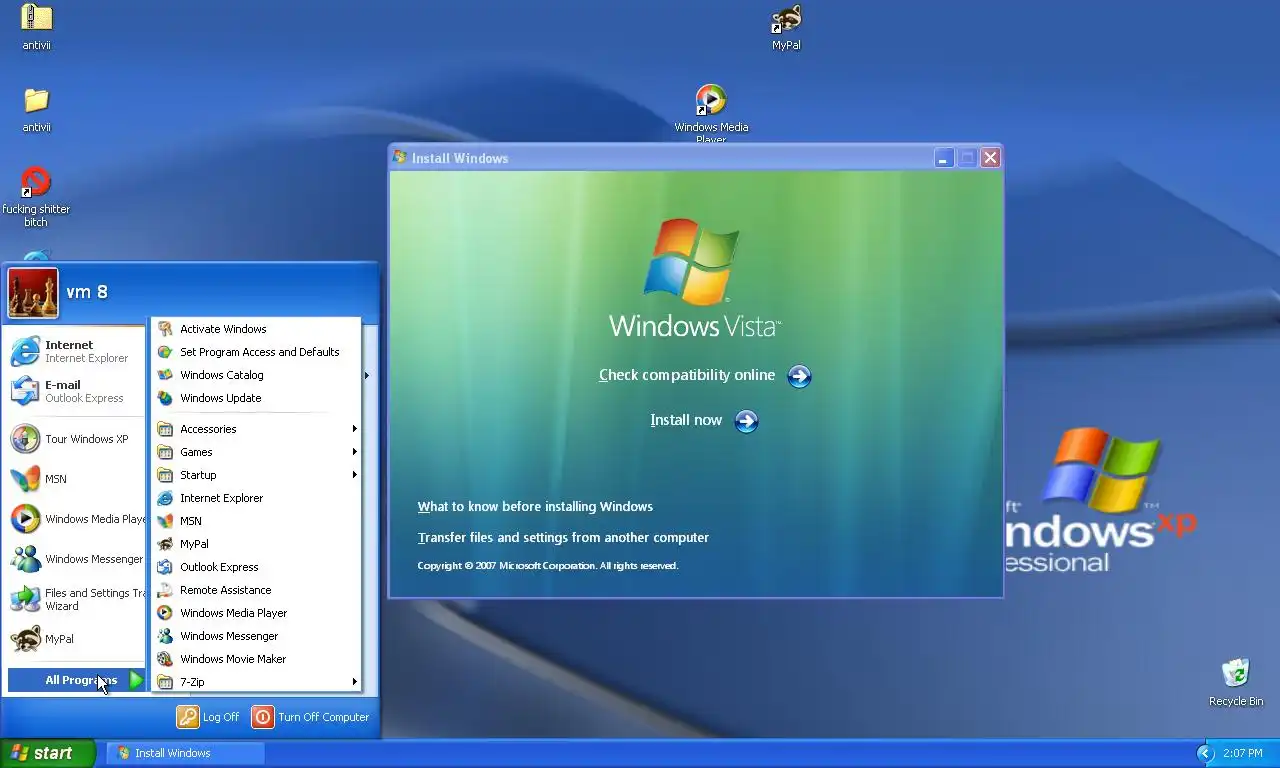Expand Windows Catalog submenu arrow

367,375
